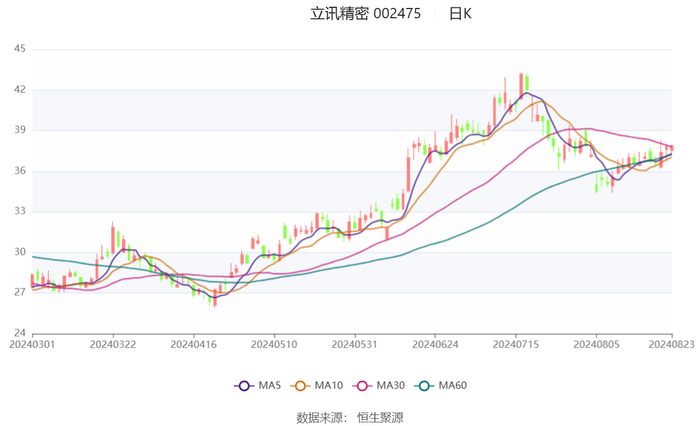700x426 pixels.
Task: Click the 20240823 date axis label
Action: pyautogui.click(x=671, y=344)
